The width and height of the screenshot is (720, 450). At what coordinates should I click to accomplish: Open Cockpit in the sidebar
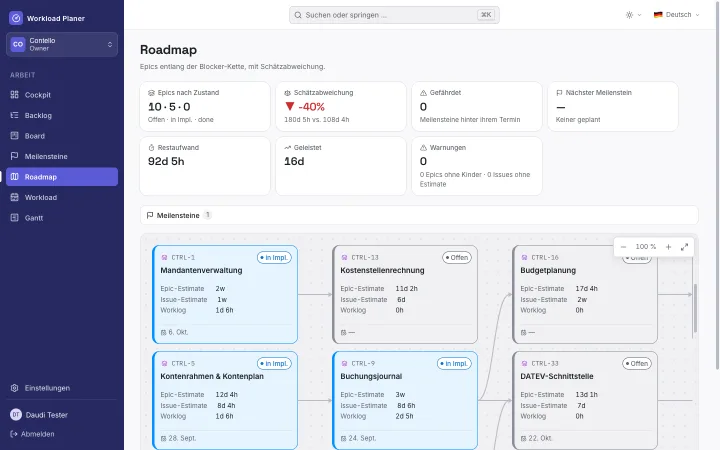point(62,95)
